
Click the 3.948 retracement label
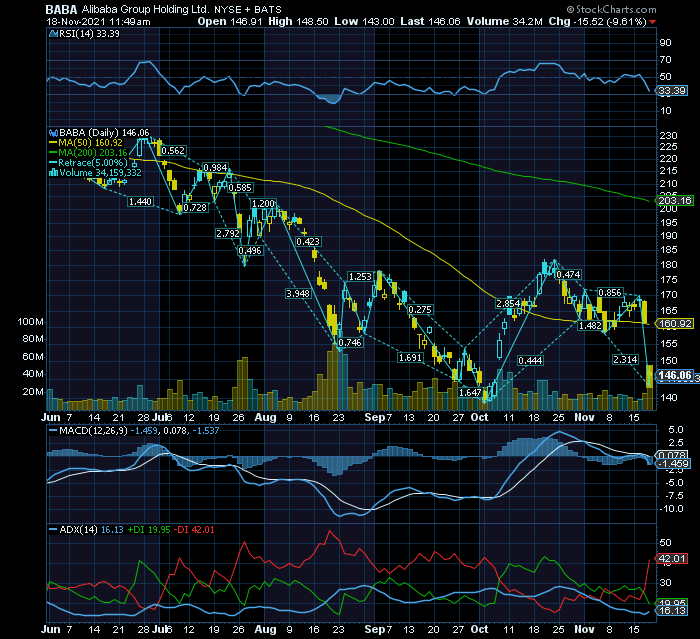[298, 293]
